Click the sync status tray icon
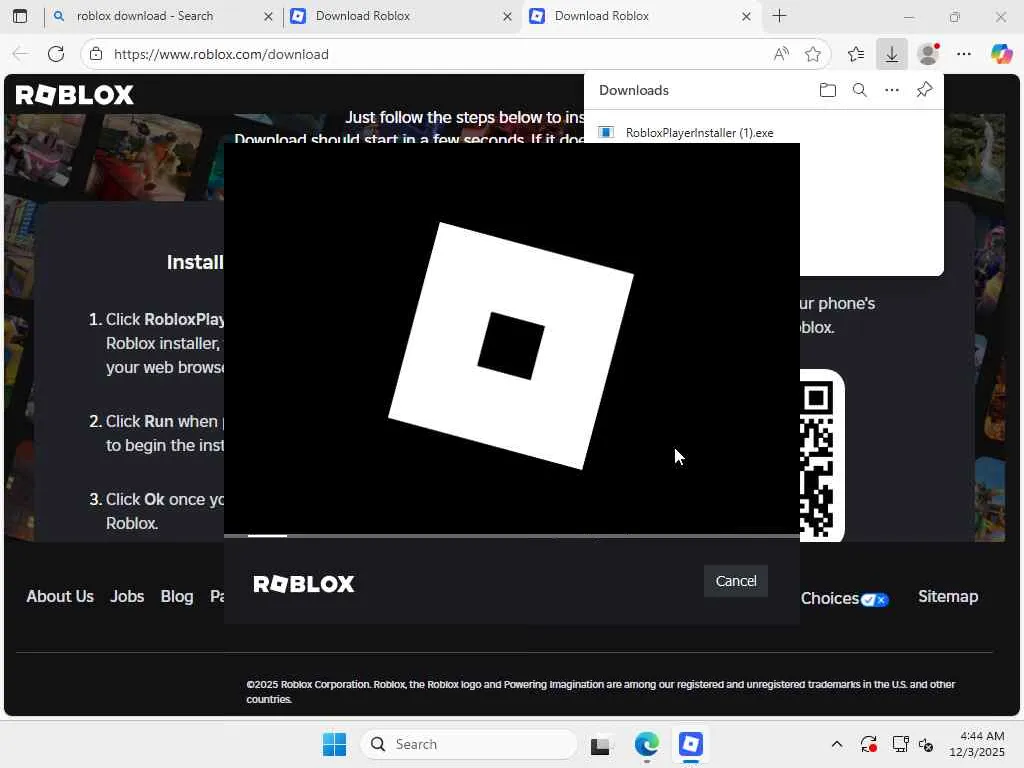Screen dimensions: 1024x768 pyautogui.click(x=869, y=744)
